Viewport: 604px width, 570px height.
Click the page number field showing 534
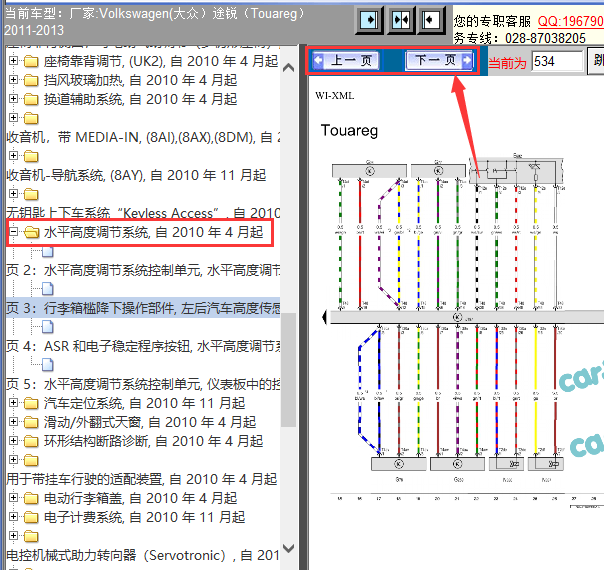point(557,61)
